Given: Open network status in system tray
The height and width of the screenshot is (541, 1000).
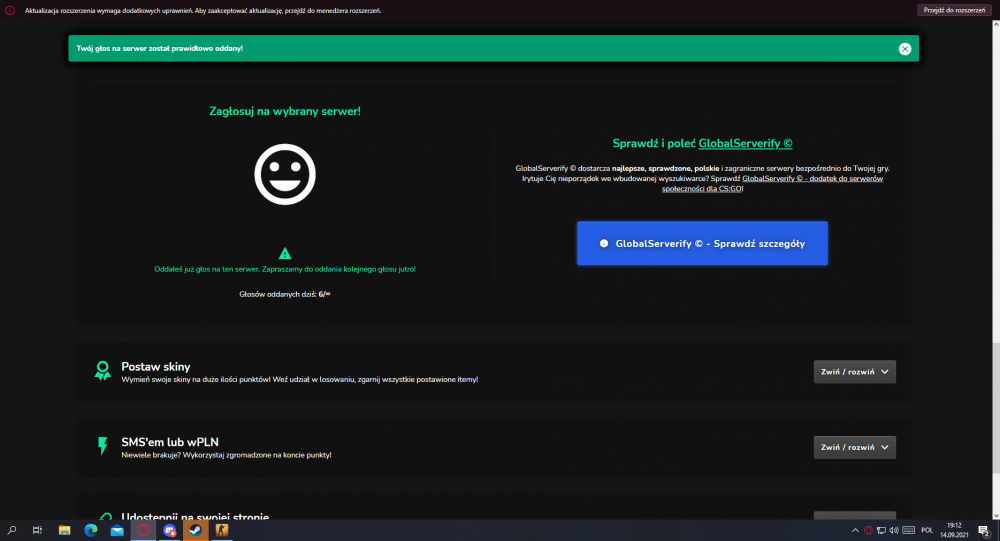Looking at the screenshot, I should (x=881, y=530).
